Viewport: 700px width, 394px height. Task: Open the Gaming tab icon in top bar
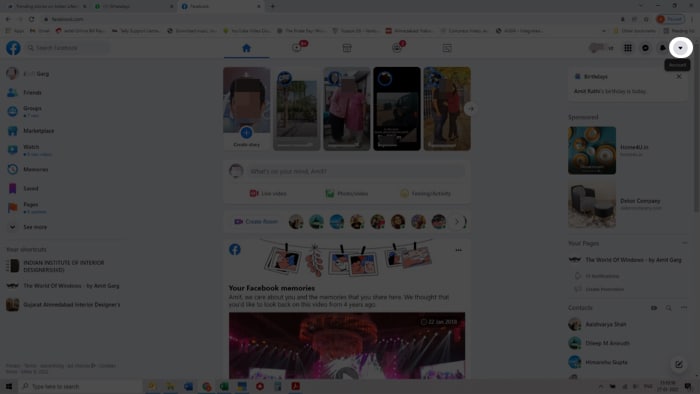(447, 48)
